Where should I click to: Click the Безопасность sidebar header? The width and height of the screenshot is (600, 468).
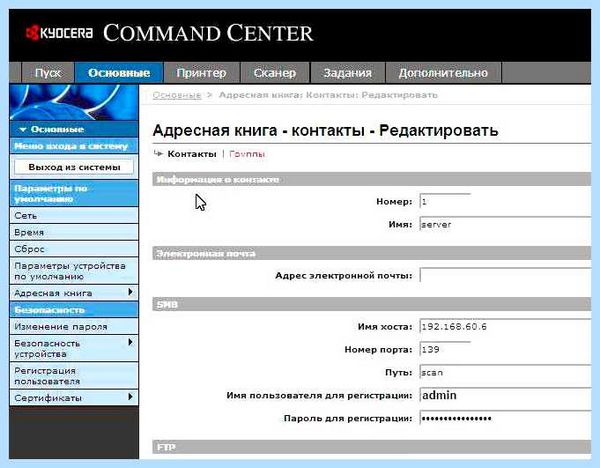point(74,310)
